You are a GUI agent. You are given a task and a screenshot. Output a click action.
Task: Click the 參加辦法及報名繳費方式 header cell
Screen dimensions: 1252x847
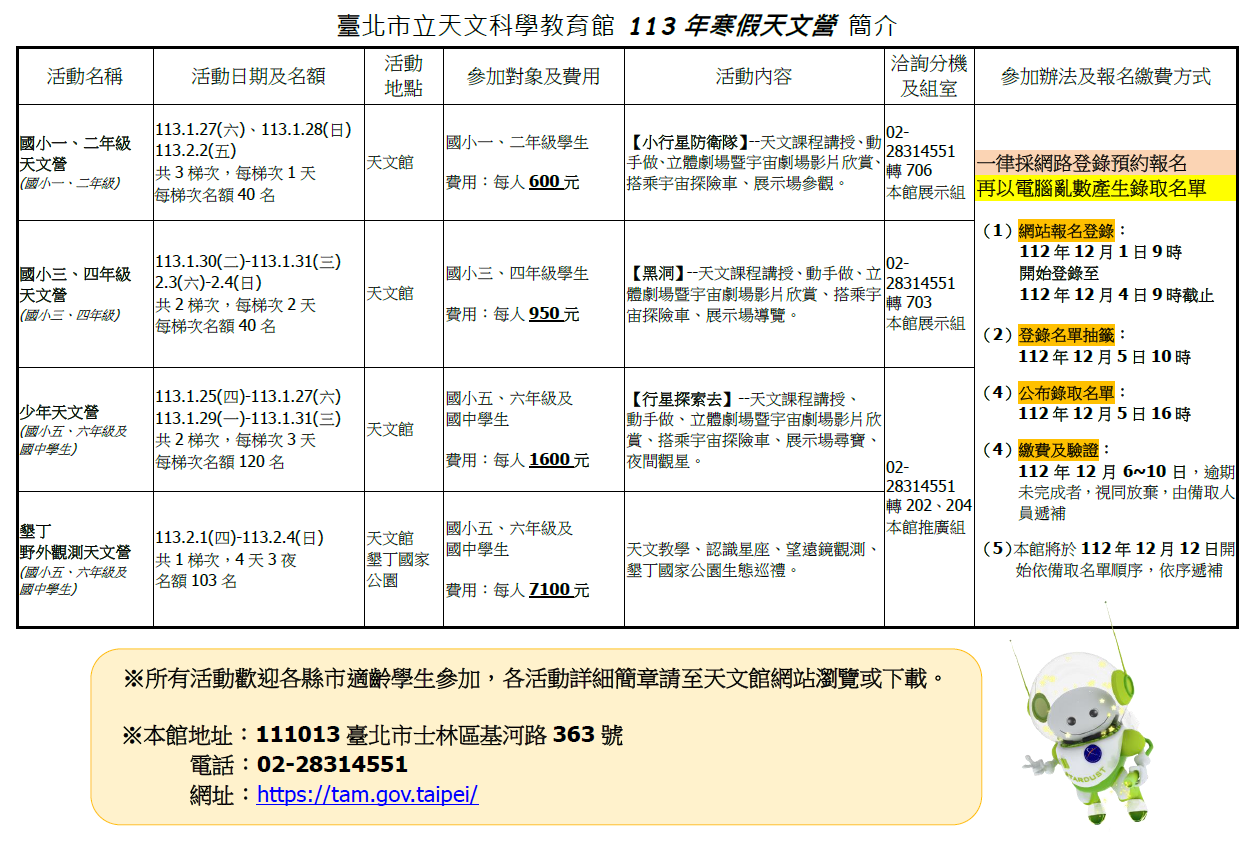pos(1105,76)
